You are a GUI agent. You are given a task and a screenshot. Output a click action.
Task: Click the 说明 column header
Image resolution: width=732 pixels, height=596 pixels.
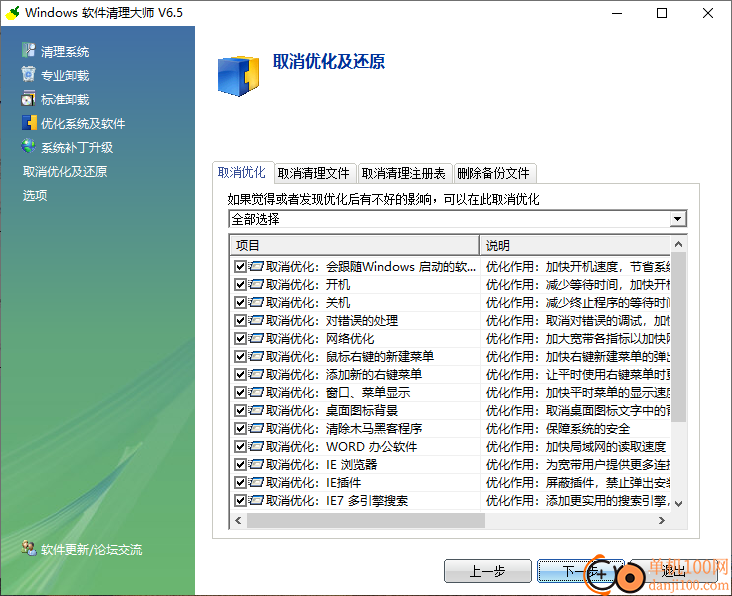[x=575, y=245]
